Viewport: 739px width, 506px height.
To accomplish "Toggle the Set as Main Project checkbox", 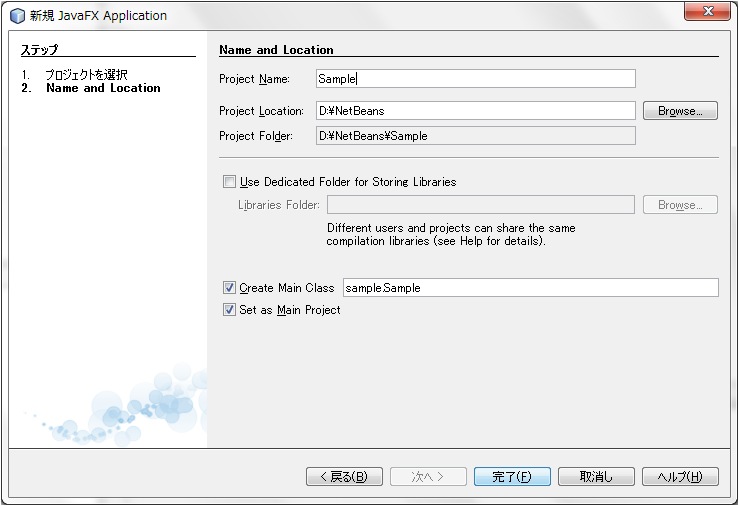I will pos(229,310).
